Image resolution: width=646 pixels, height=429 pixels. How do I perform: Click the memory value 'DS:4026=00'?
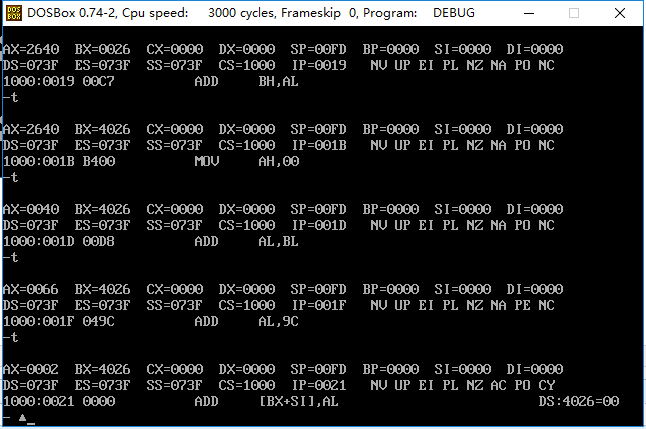coord(578,401)
